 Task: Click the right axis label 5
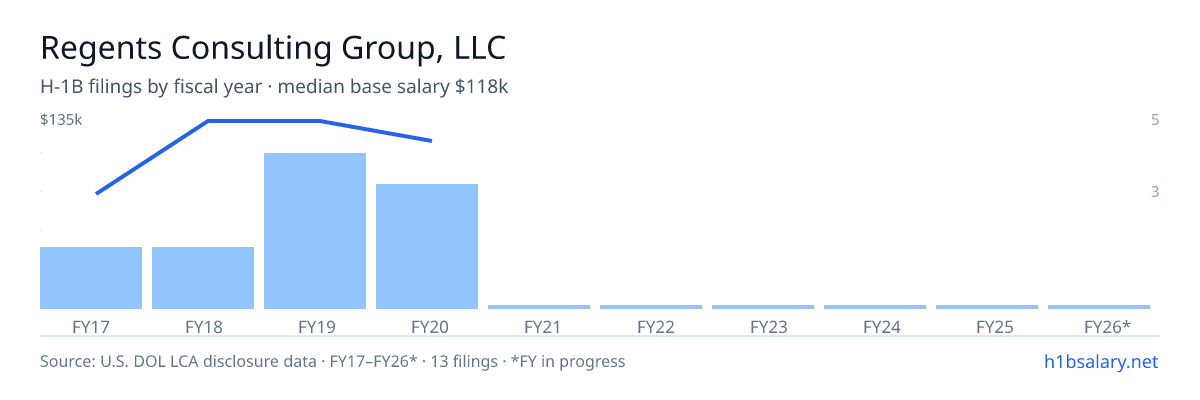pos(1155,120)
